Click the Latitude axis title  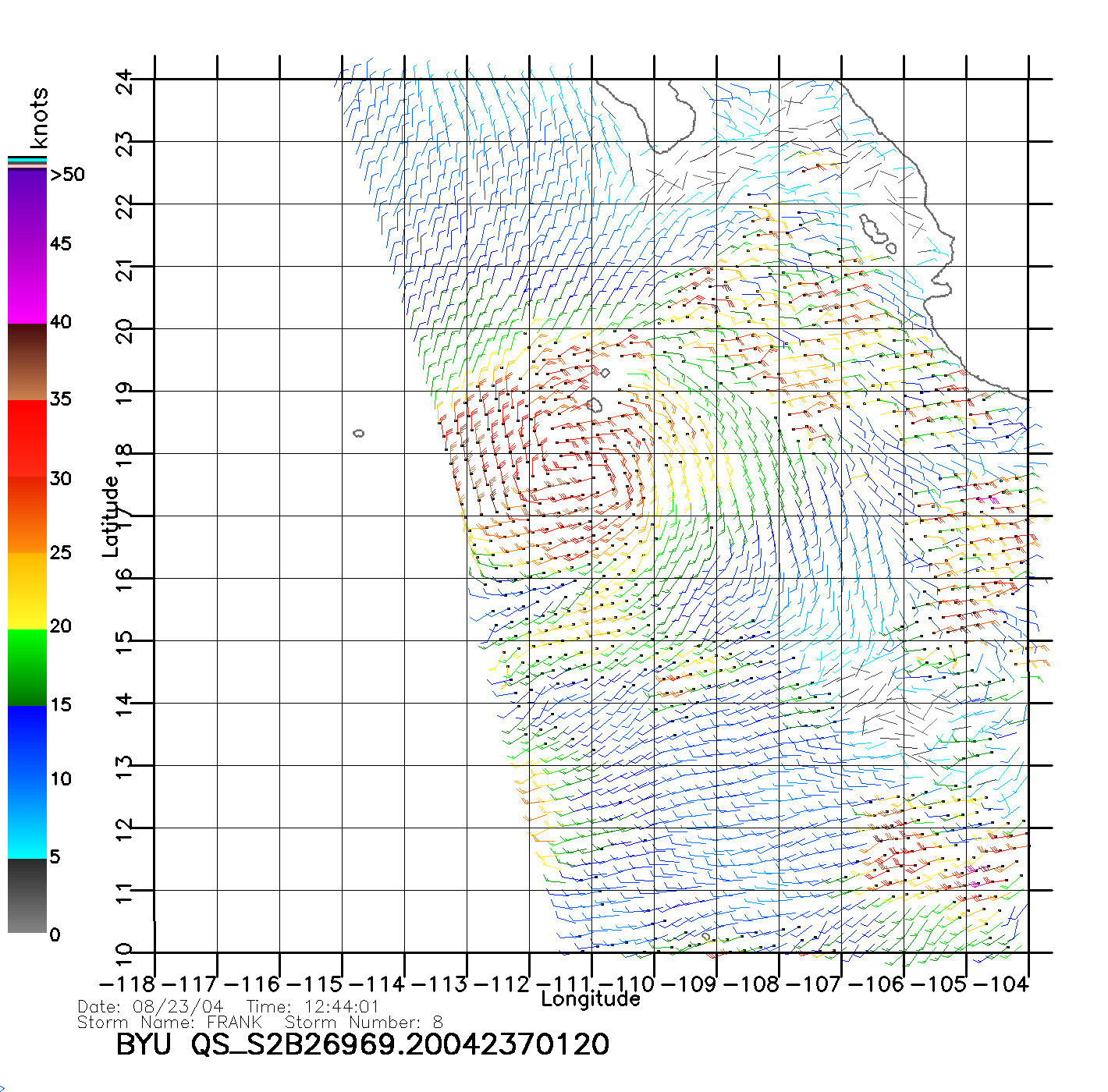[x=111, y=516]
